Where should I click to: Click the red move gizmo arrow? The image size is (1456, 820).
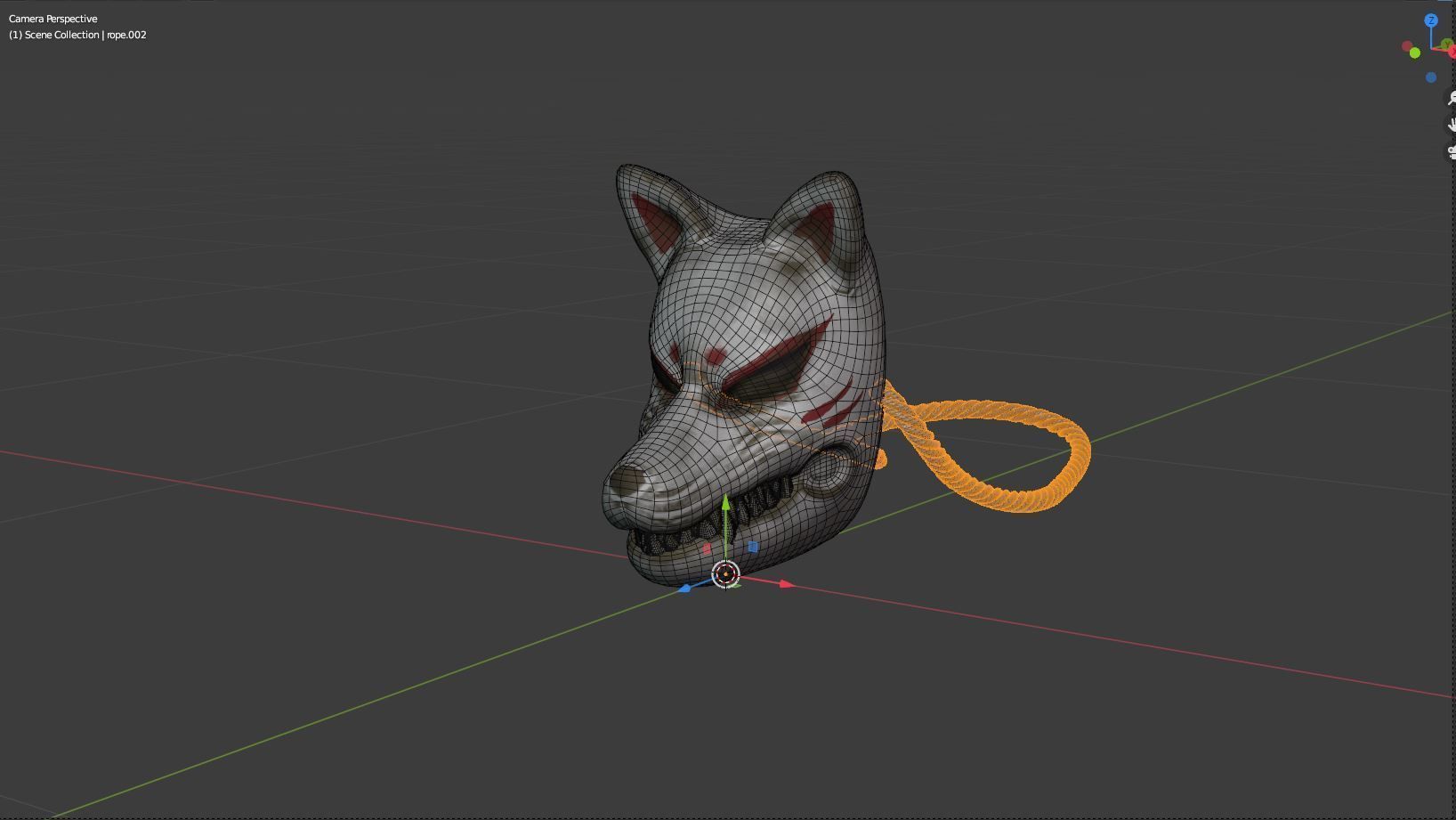coord(786,584)
